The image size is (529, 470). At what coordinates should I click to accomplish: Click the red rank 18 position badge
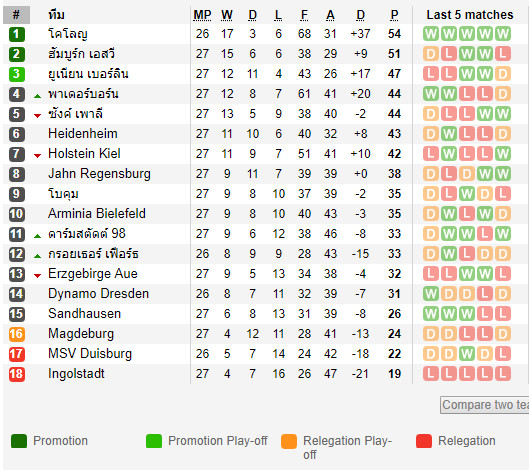[x=17, y=374]
